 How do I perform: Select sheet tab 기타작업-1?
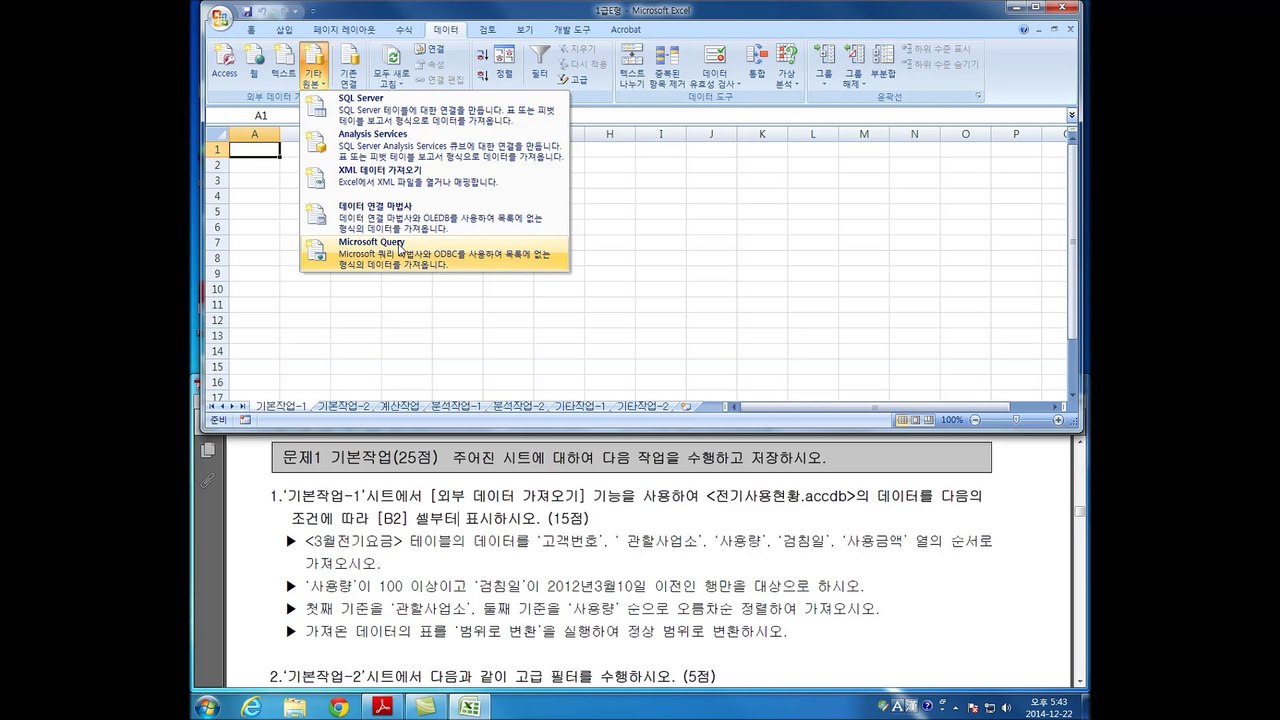(x=580, y=406)
